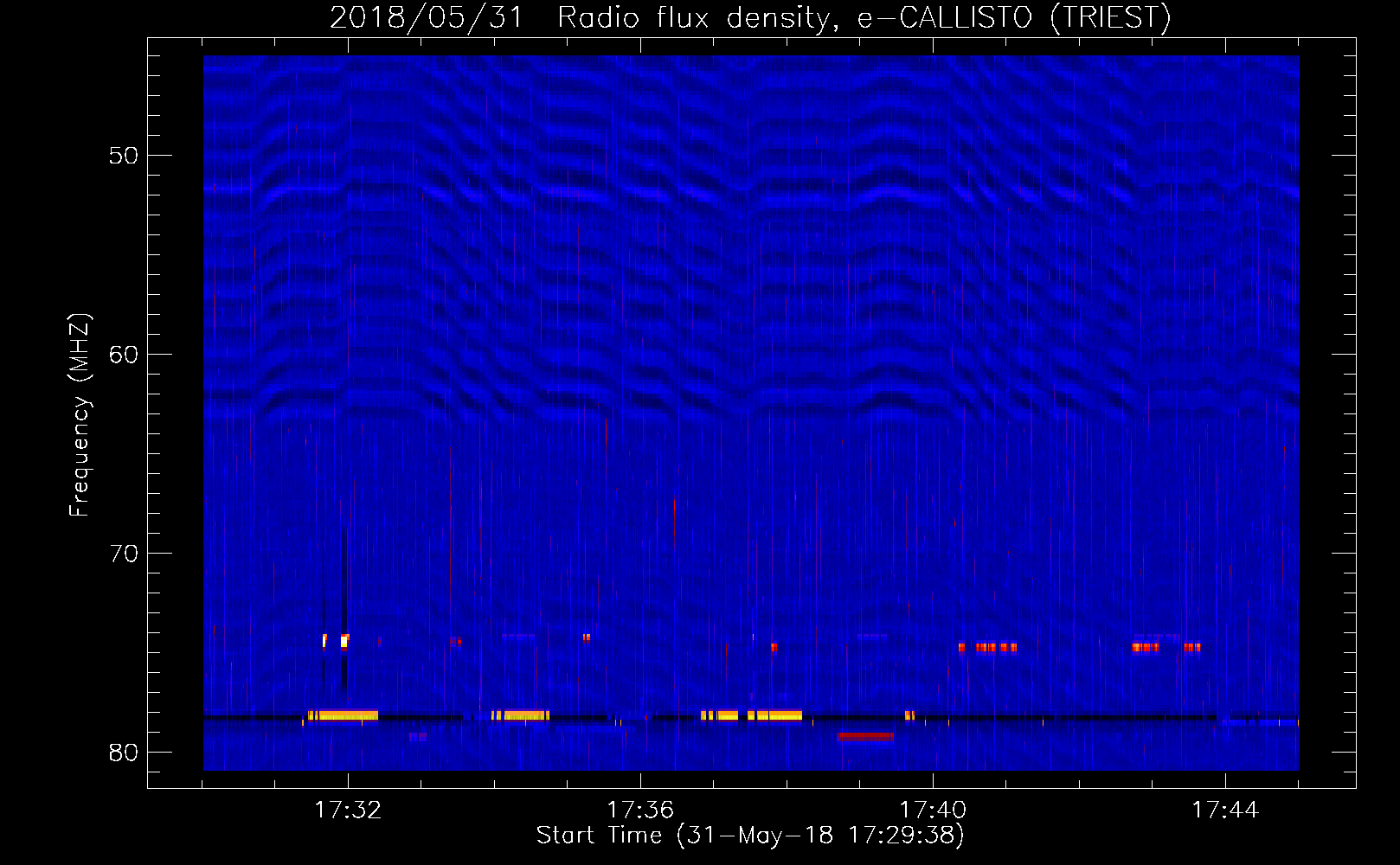This screenshot has width=1400, height=865.
Task: Click the 17:36 time tick label
Action: point(640,811)
